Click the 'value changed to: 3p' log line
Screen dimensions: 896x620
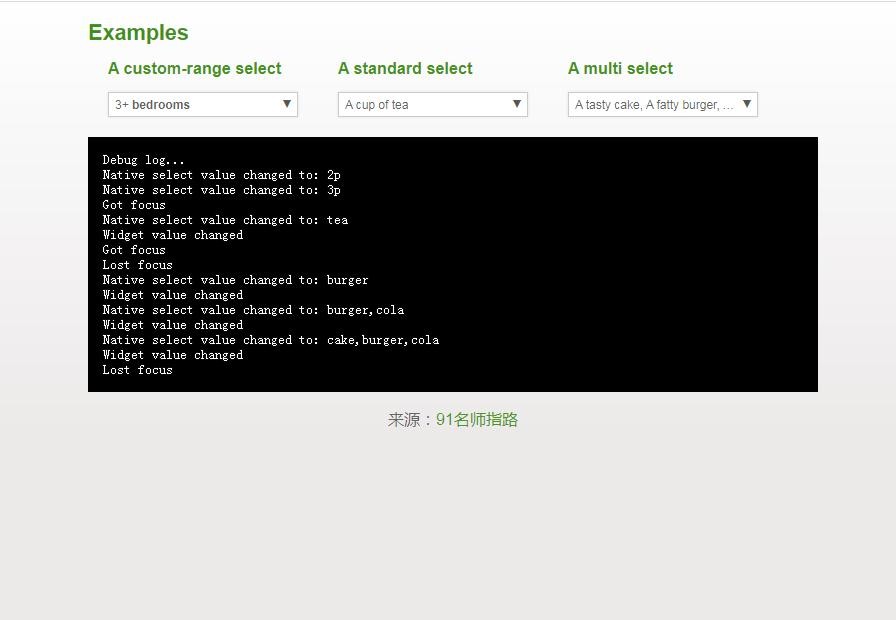point(221,190)
